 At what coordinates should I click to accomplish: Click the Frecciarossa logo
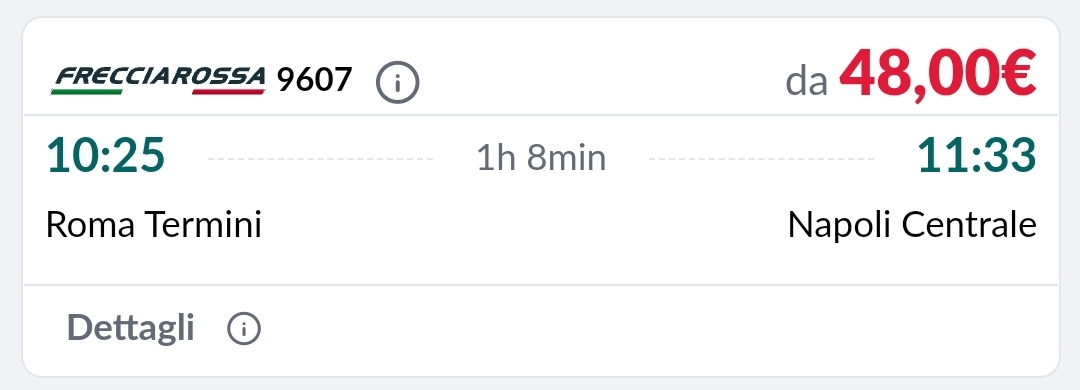[158, 79]
